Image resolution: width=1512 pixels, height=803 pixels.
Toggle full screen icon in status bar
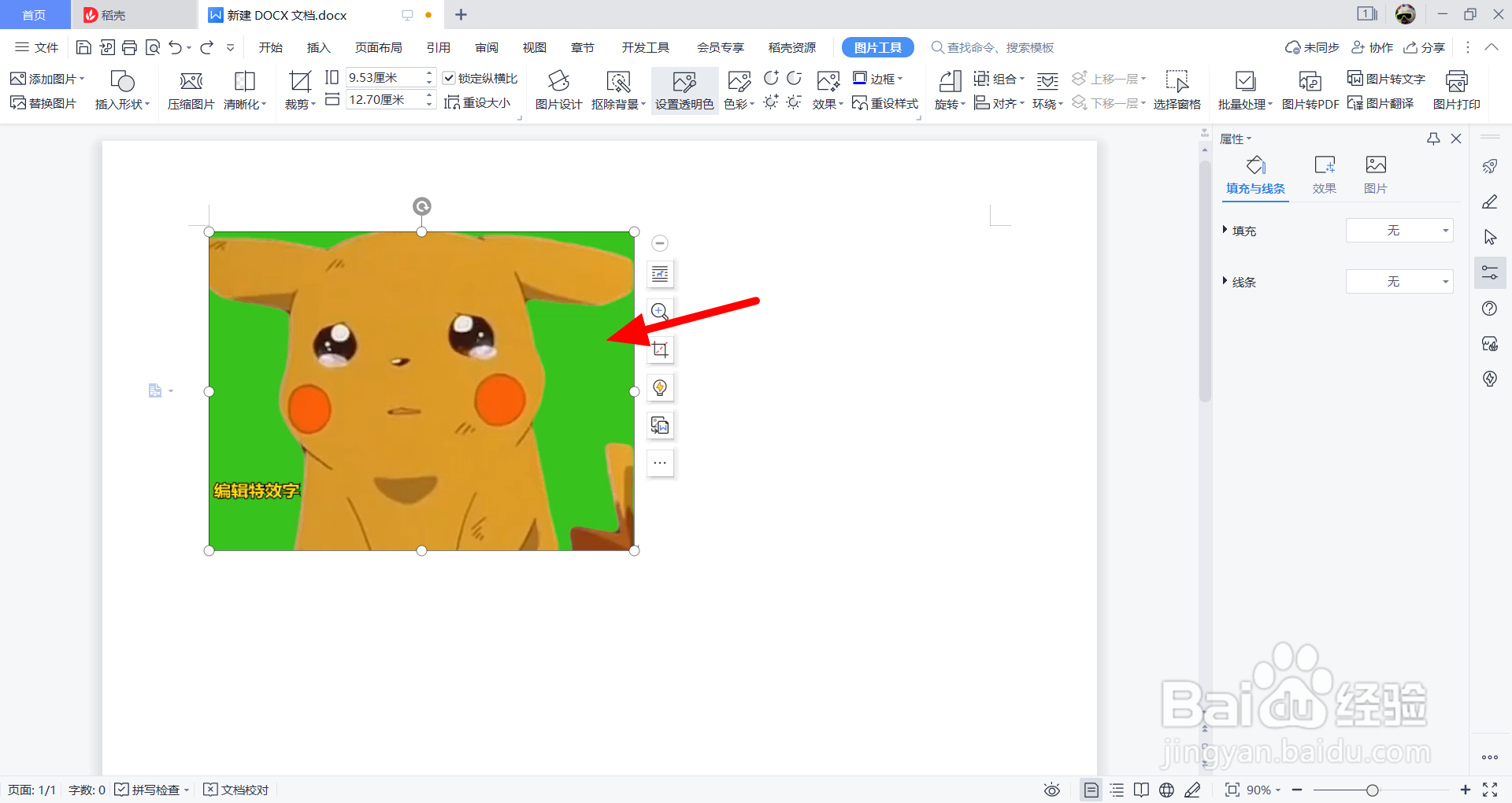[1490, 790]
